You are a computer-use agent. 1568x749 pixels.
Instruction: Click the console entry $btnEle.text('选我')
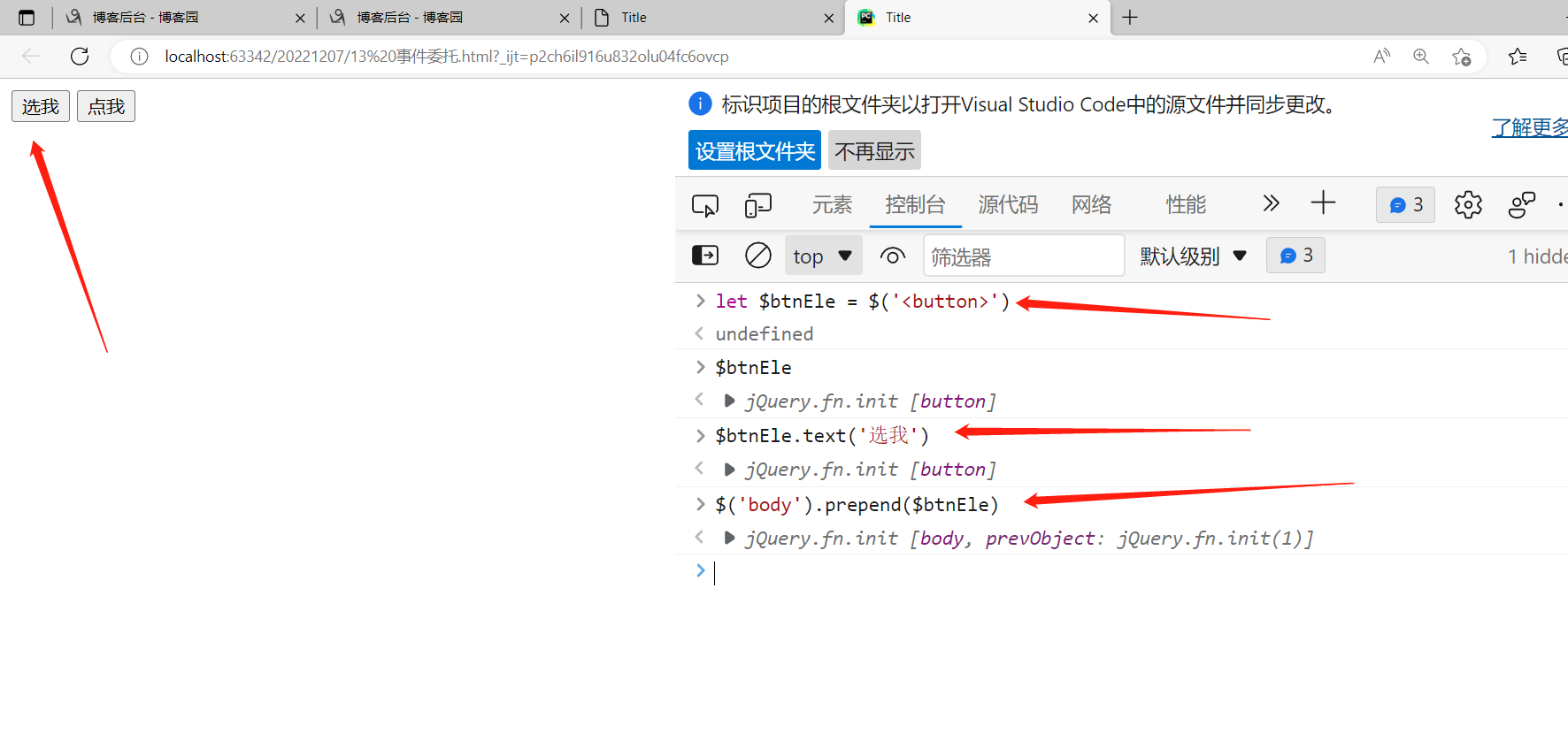(x=822, y=435)
